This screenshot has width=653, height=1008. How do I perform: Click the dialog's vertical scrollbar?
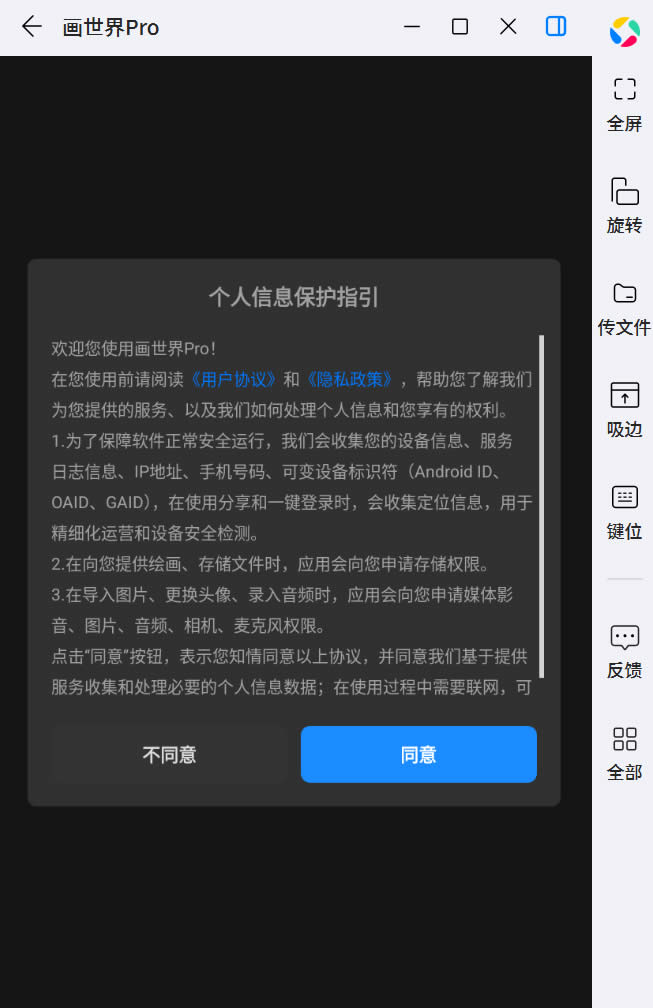pyautogui.click(x=542, y=507)
